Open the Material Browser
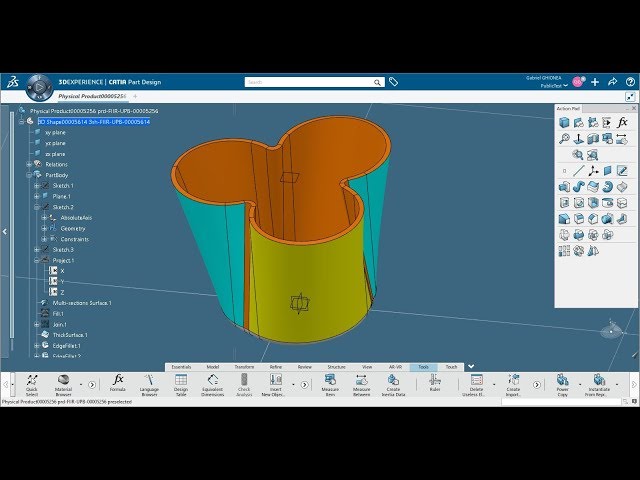This screenshot has height=480, width=640. [x=63, y=384]
